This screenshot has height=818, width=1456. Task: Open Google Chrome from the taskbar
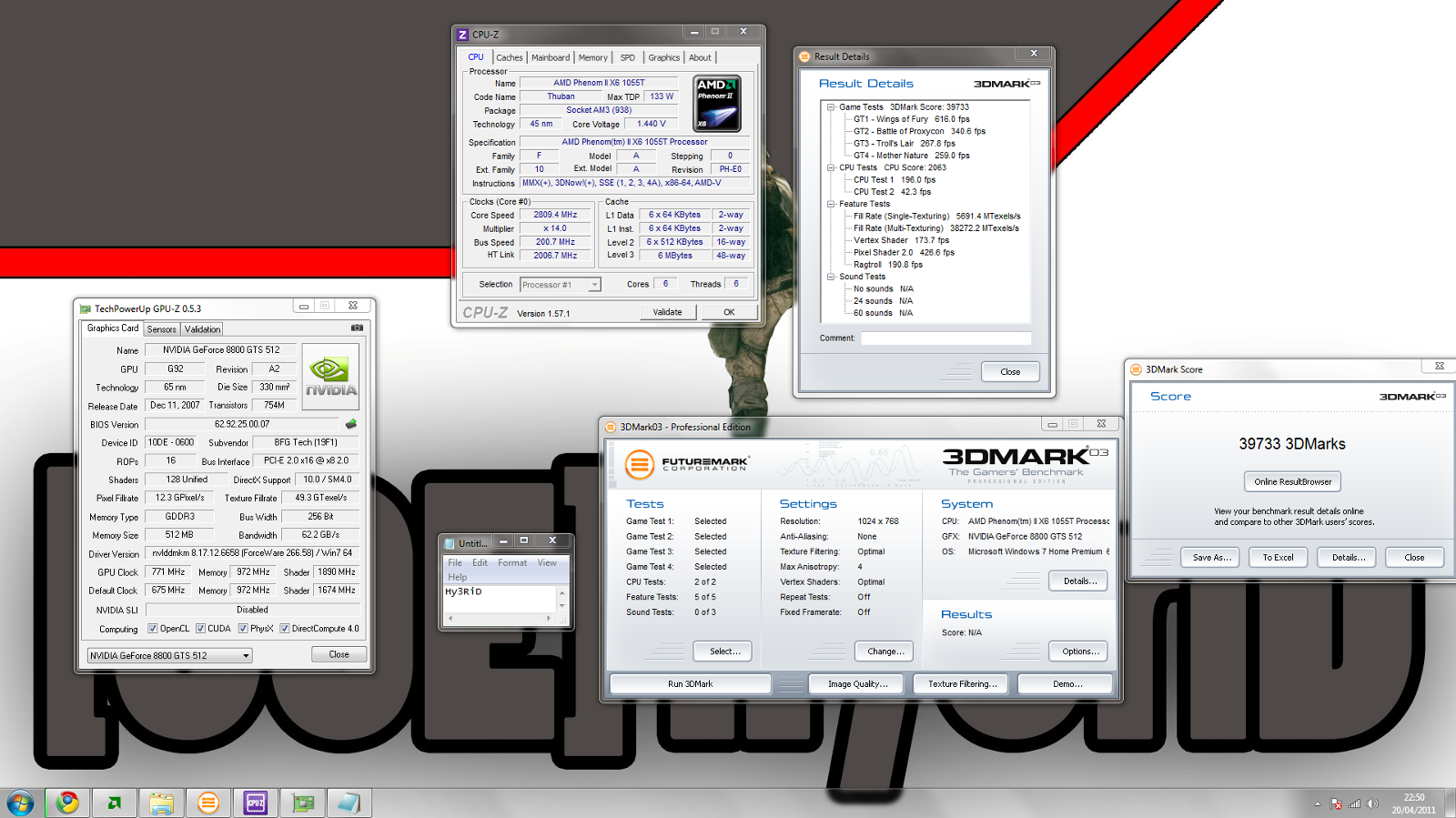point(67,803)
